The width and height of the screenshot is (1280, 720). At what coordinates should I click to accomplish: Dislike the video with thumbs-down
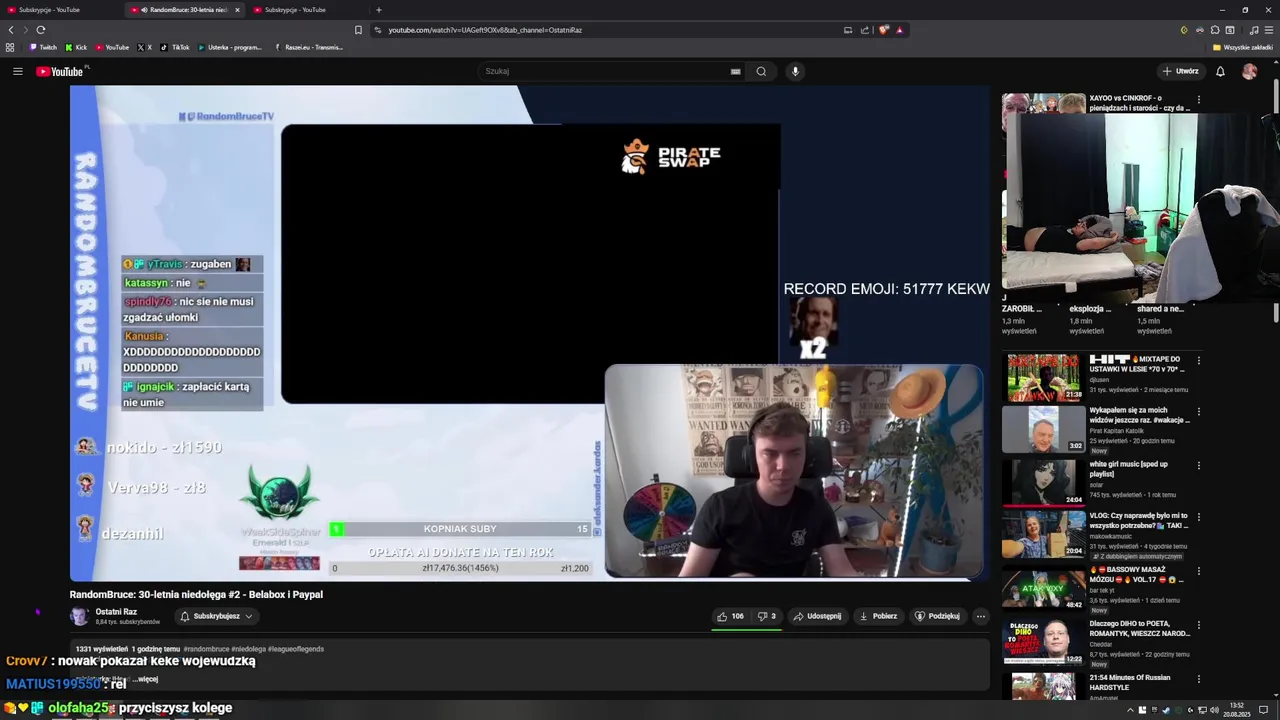[x=767, y=616]
